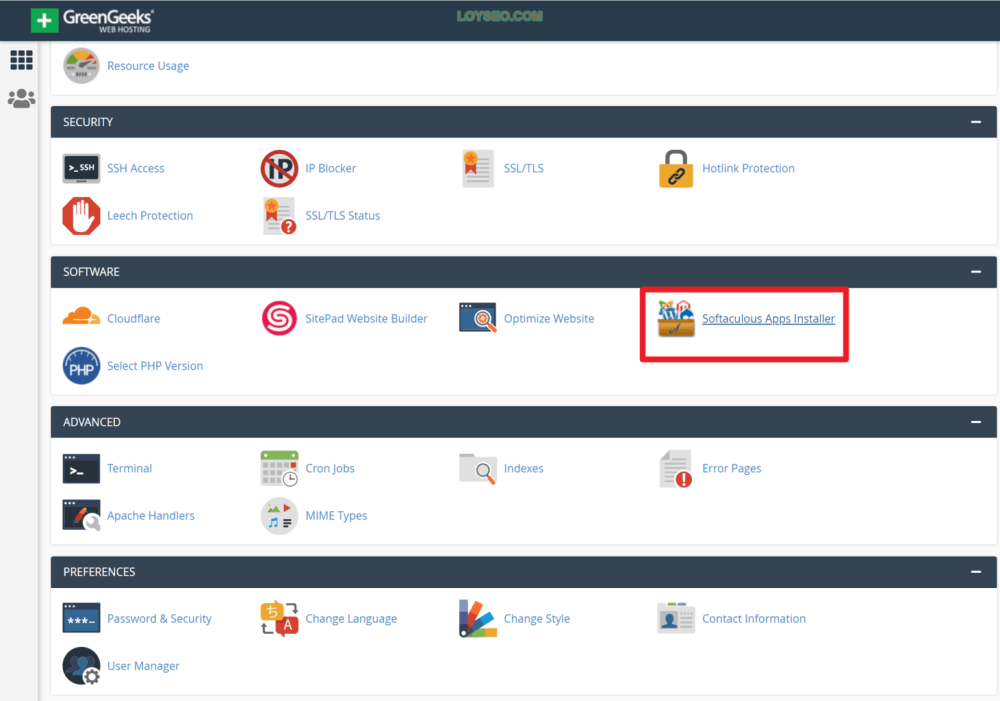Go to SSH Access link
This screenshot has height=701, width=1000.
coord(135,168)
